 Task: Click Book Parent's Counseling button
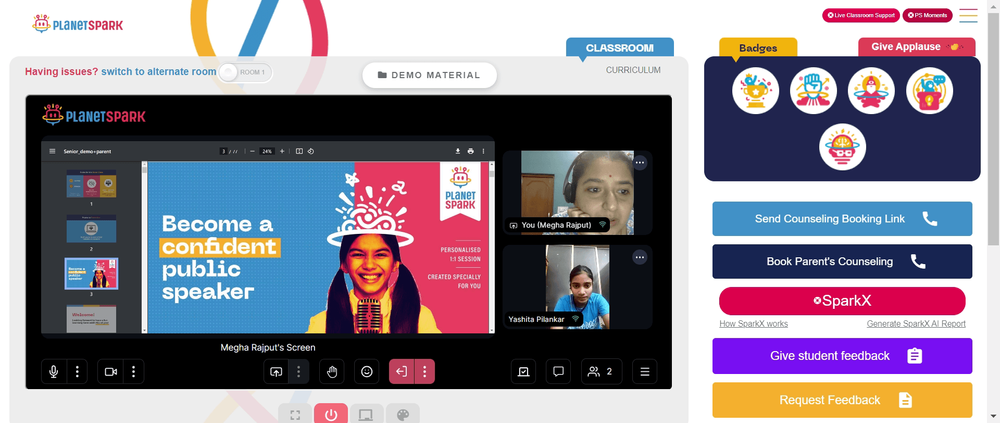(x=842, y=262)
